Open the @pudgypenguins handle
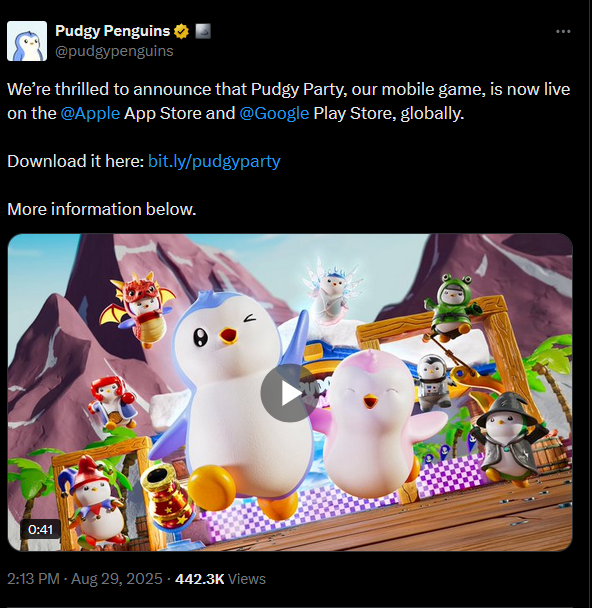 [114, 51]
